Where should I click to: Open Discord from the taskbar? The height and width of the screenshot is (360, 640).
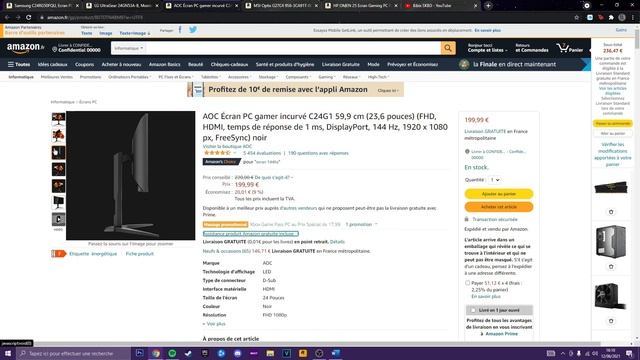tap(238, 353)
